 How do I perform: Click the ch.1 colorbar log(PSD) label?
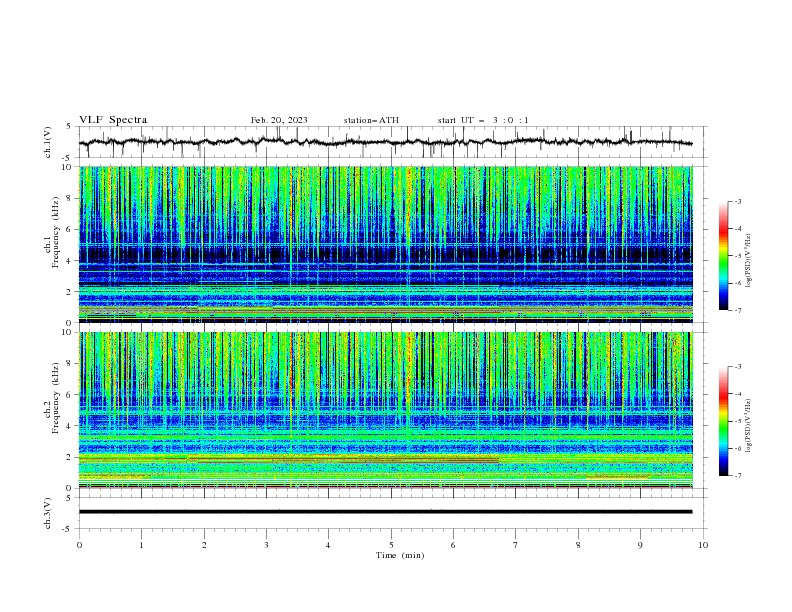point(748,261)
